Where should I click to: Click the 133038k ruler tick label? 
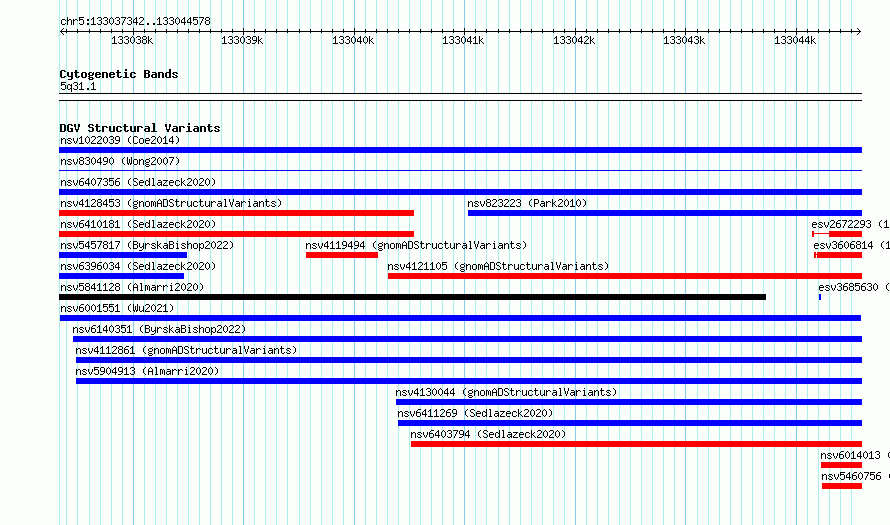132,40
